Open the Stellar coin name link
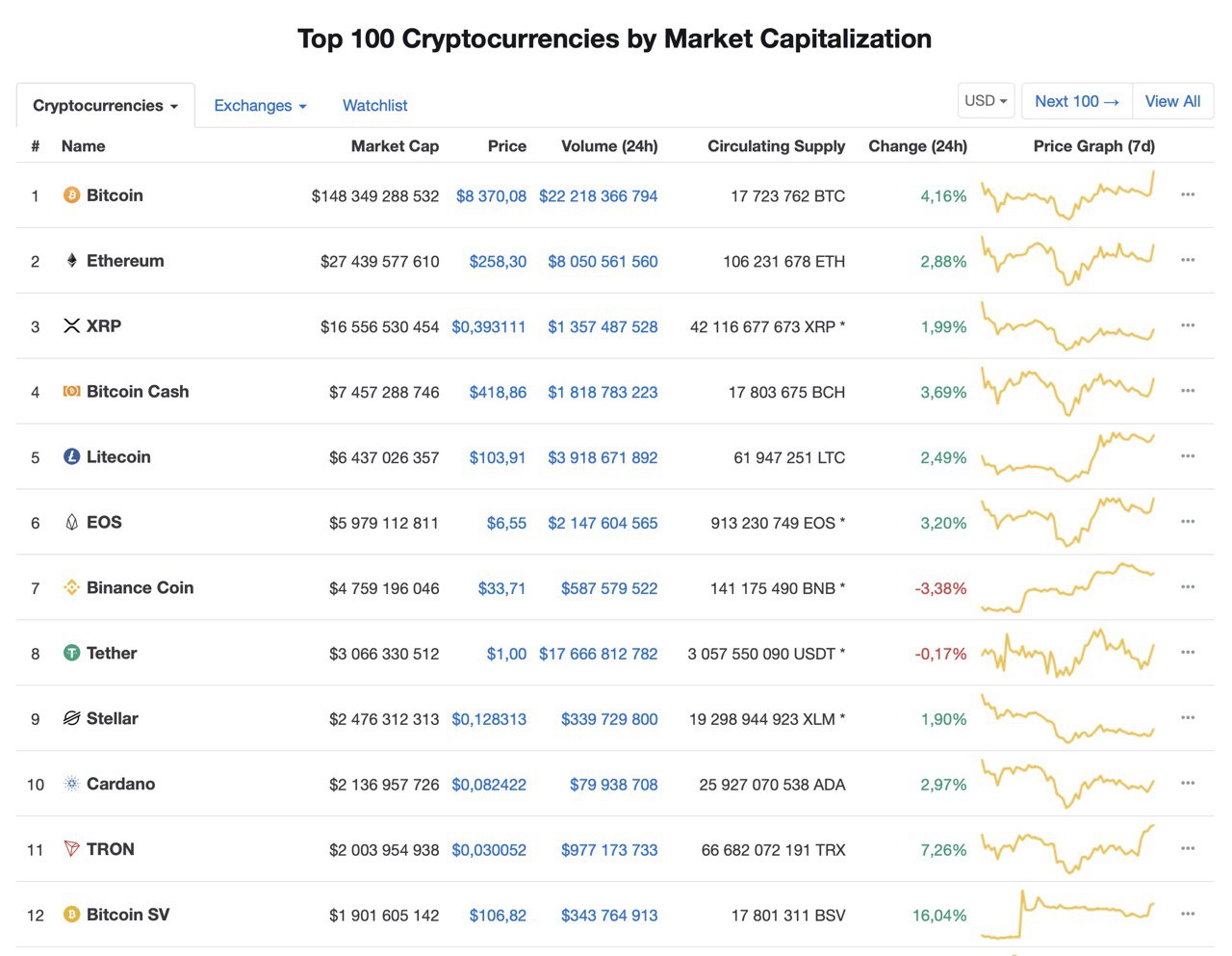 click(113, 718)
